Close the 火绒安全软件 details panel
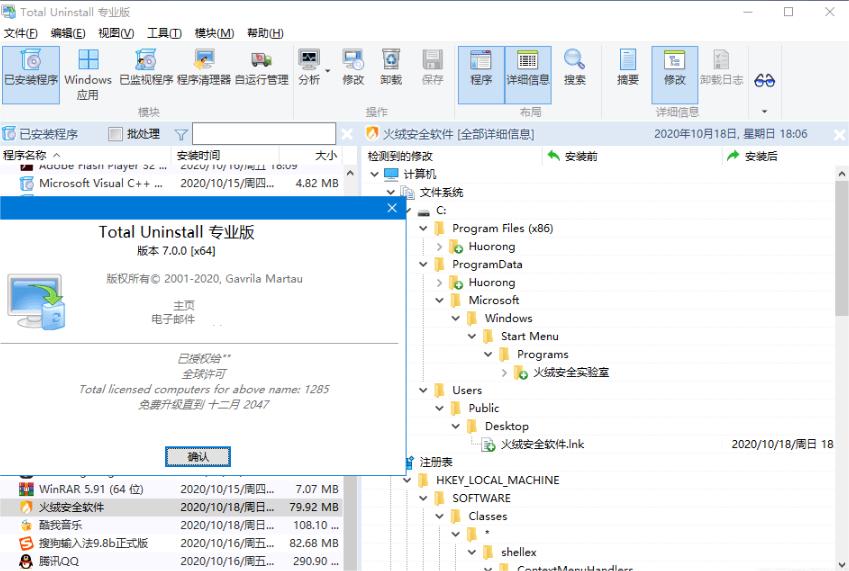Image resolution: width=849 pixels, height=571 pixels. [x=839, y=134]
